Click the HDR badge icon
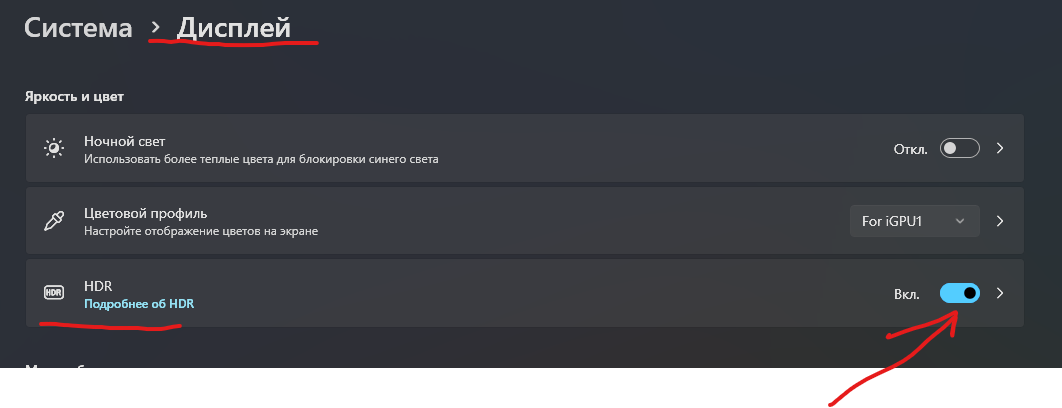1062x408 pixels. coord(54,293)
